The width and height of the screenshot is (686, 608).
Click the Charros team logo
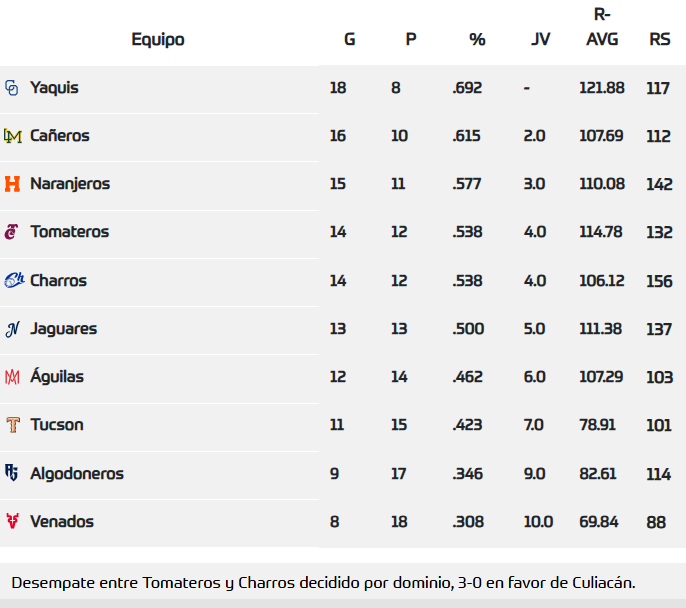point(13,281)
